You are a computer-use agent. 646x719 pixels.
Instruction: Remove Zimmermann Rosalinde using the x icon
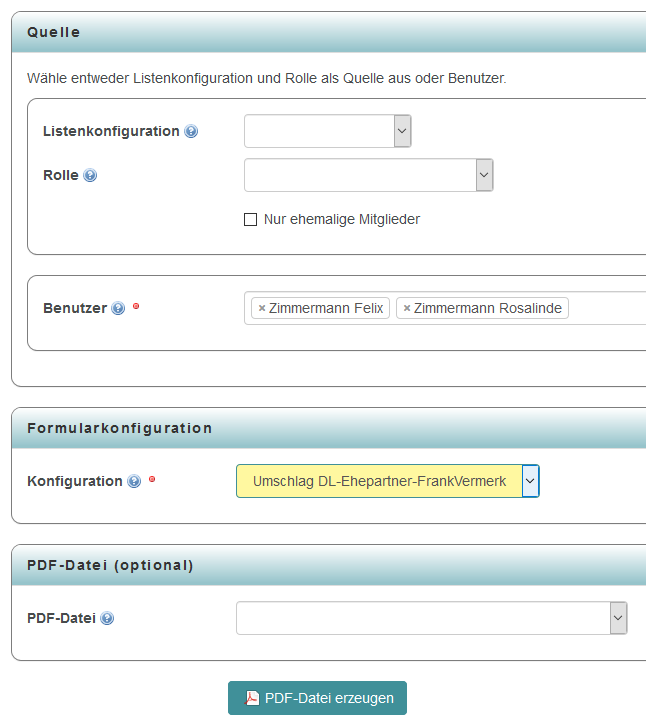(407, 309)
